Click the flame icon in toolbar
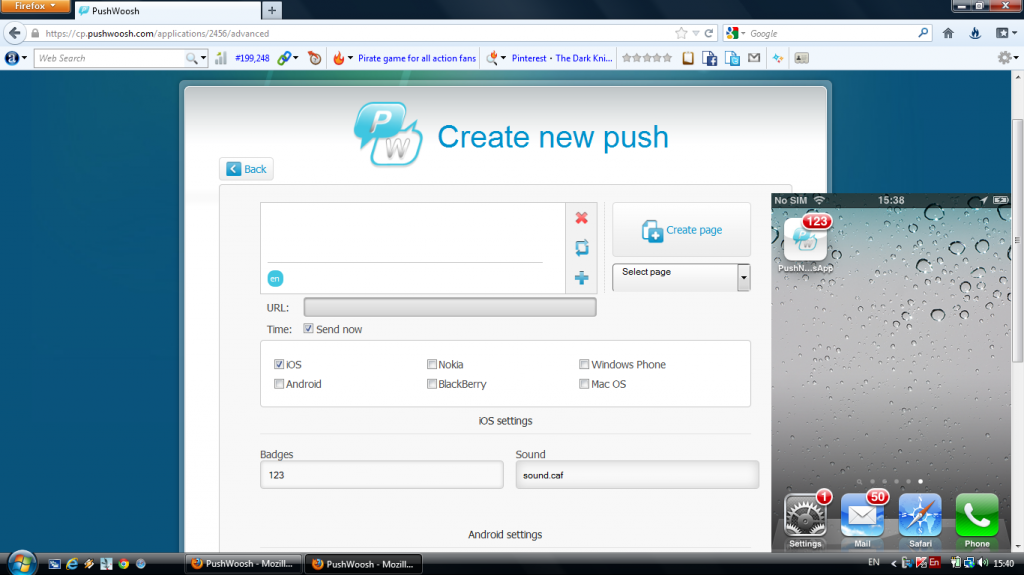Image resolution: width=1024 pixels, height=575 pixels. coord(338,58)
